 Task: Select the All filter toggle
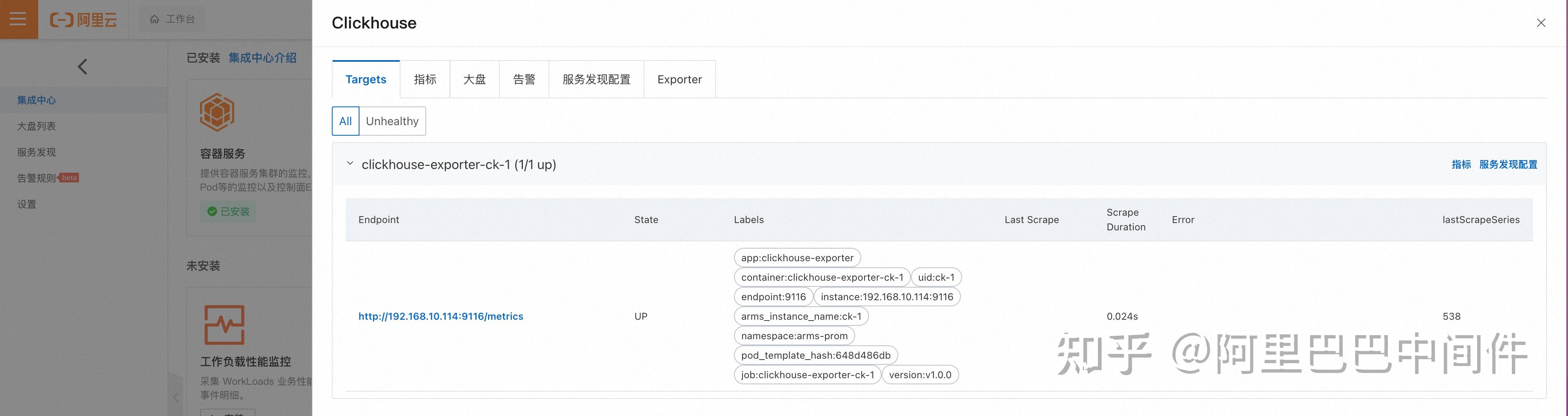[345, 121]
